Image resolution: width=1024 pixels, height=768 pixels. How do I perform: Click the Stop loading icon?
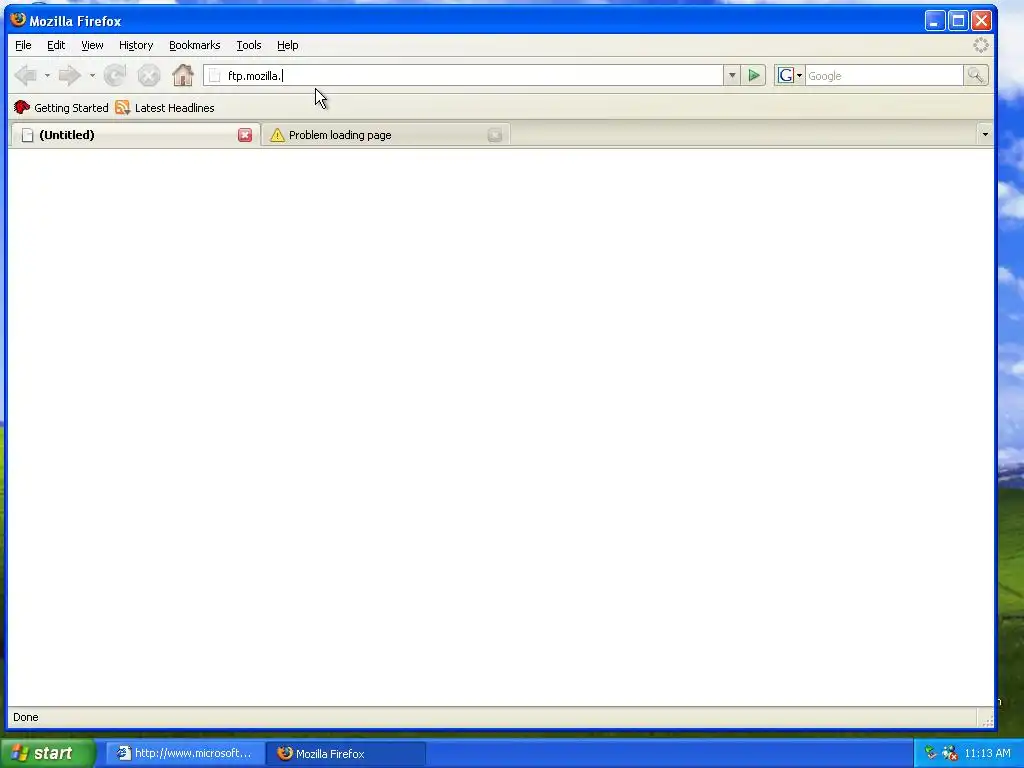click(149, 76)
